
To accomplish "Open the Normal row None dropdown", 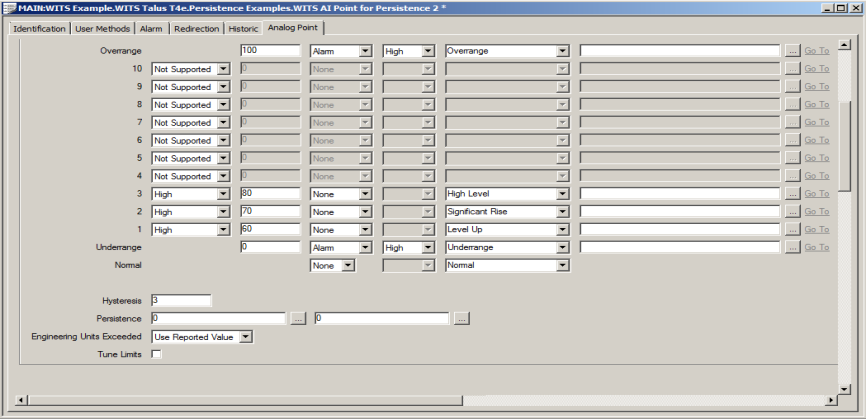I will click(349, 266).
